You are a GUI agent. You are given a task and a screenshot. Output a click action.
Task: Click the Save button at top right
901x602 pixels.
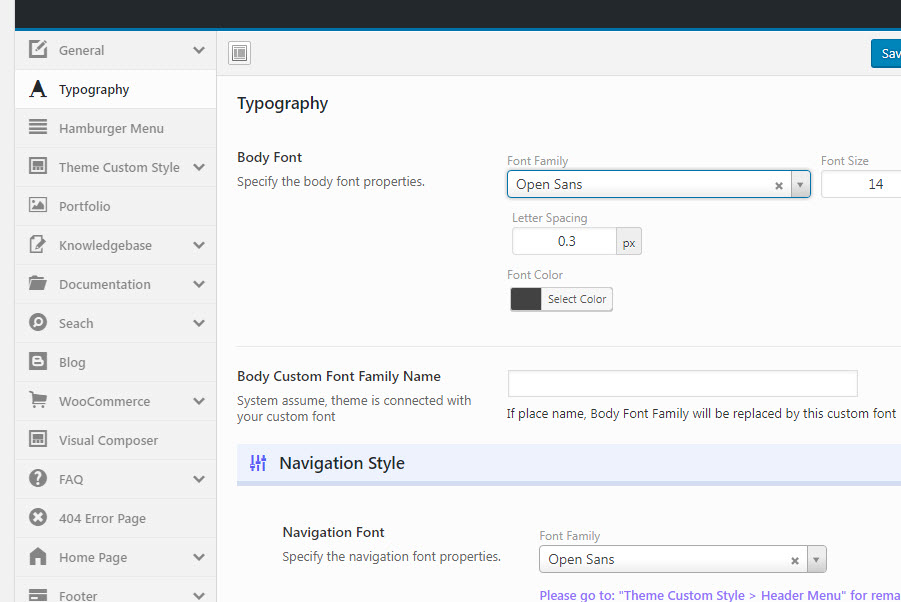pyautogui.click(x=886, y=53)
